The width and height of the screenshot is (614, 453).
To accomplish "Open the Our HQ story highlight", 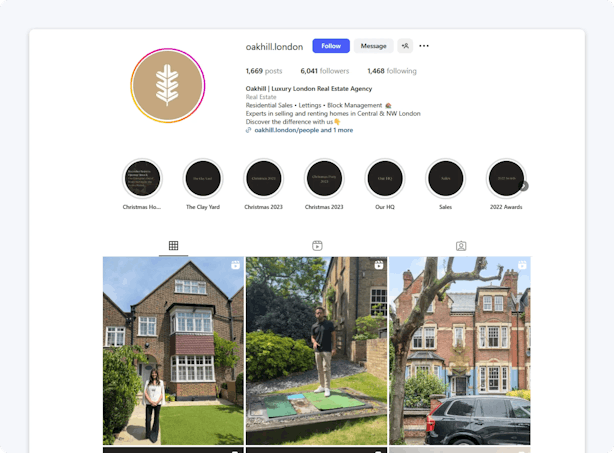I will coord(385,179).
